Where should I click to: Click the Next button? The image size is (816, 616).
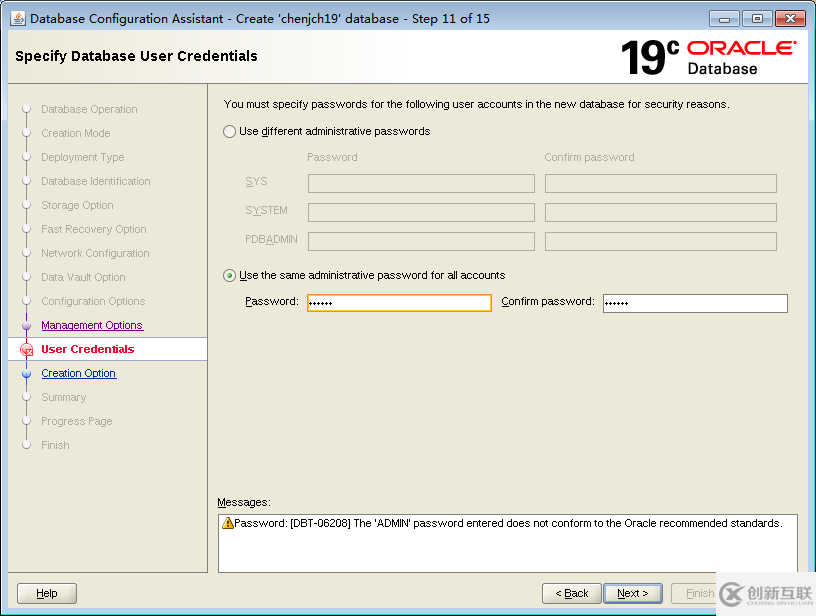click(x=633, y=593)
